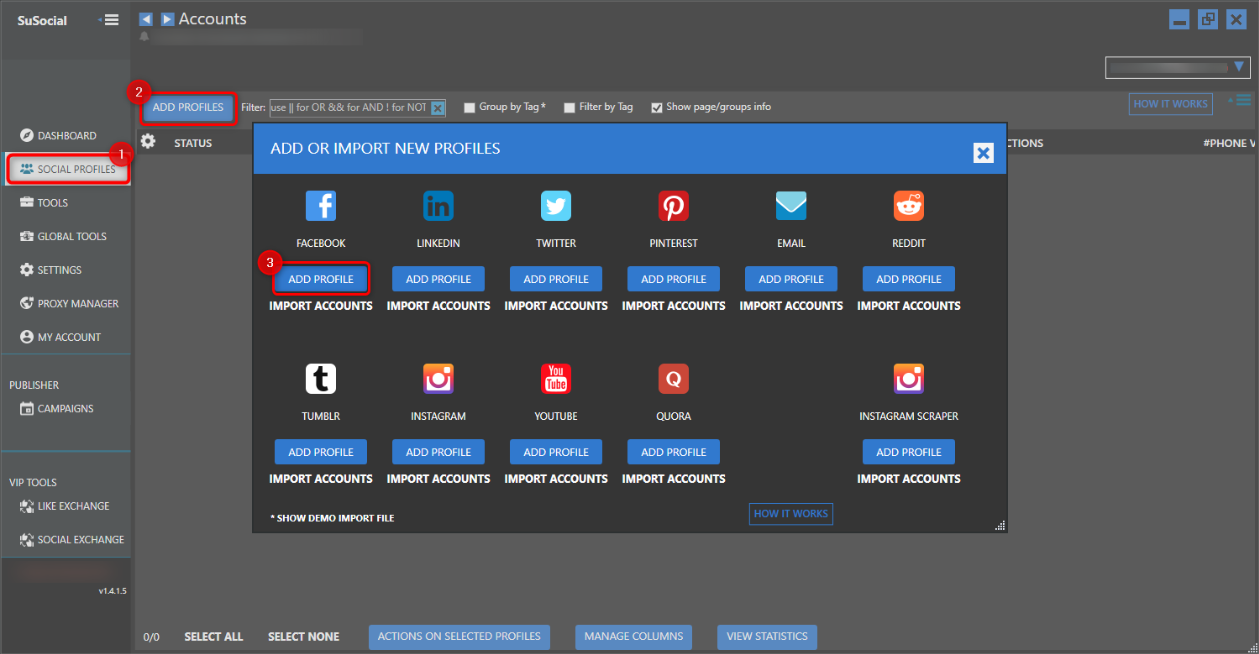The image size is (1259, 654).
Task: Close the Add or Import New Profiles dialog
Action: [x=983, y=152]
